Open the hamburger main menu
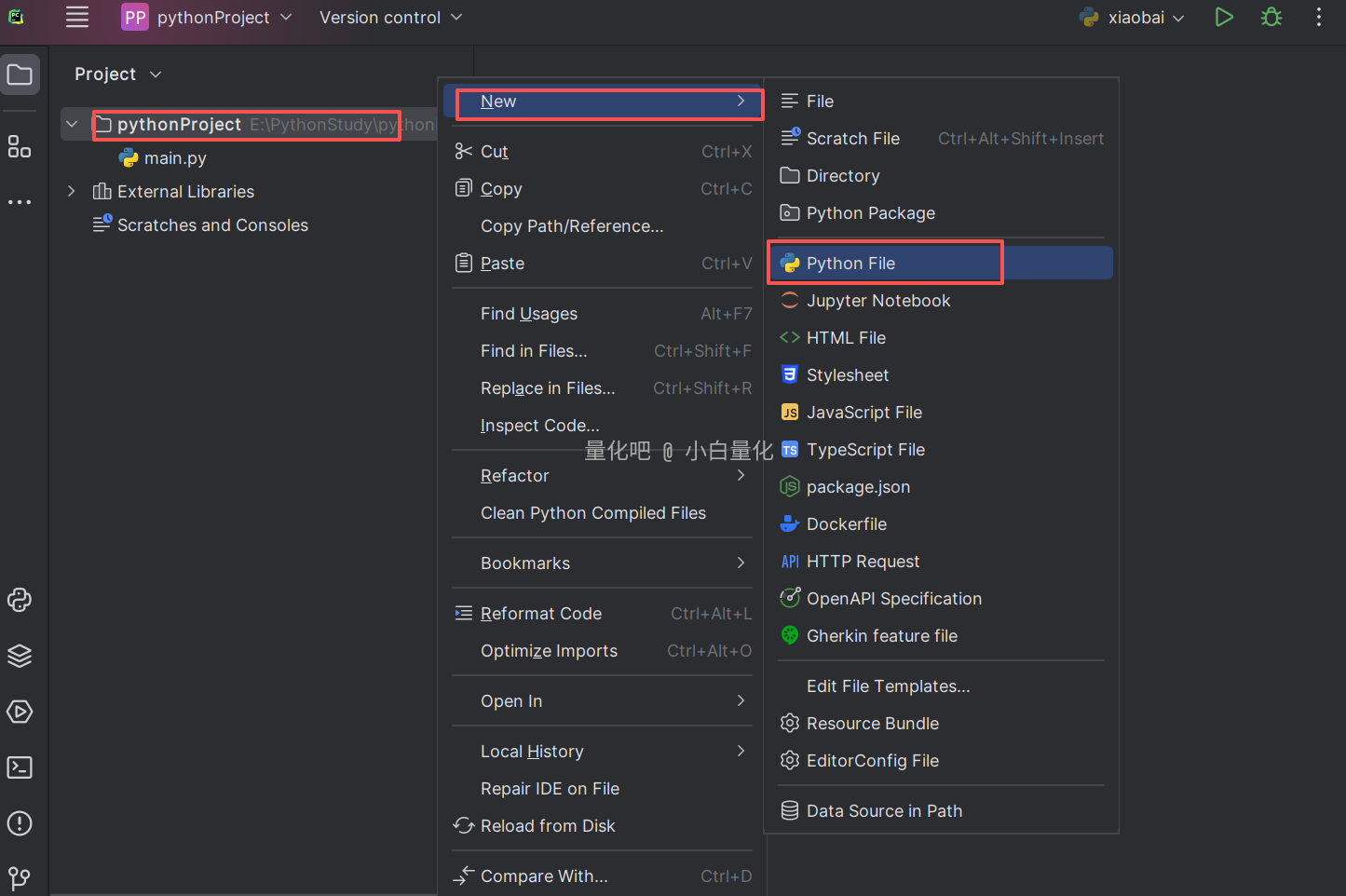 tap(77, 18)
